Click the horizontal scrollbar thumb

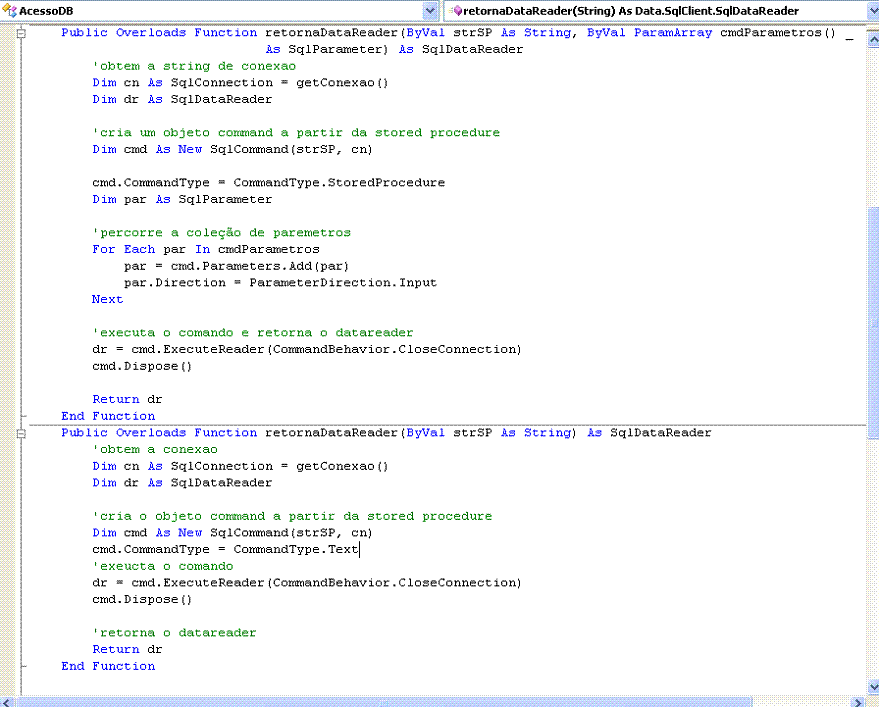(384, 701)
